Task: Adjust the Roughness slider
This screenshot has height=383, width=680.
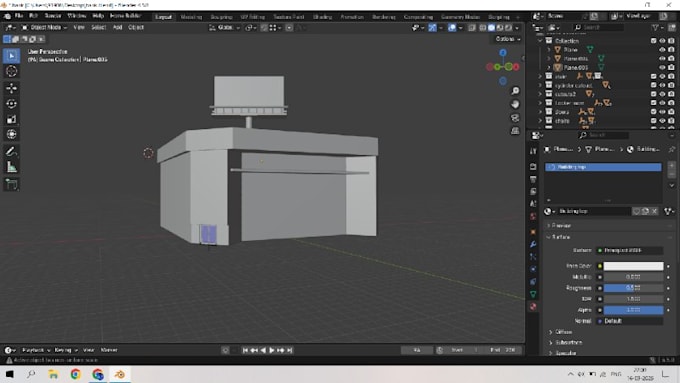Action: [633, 288]
